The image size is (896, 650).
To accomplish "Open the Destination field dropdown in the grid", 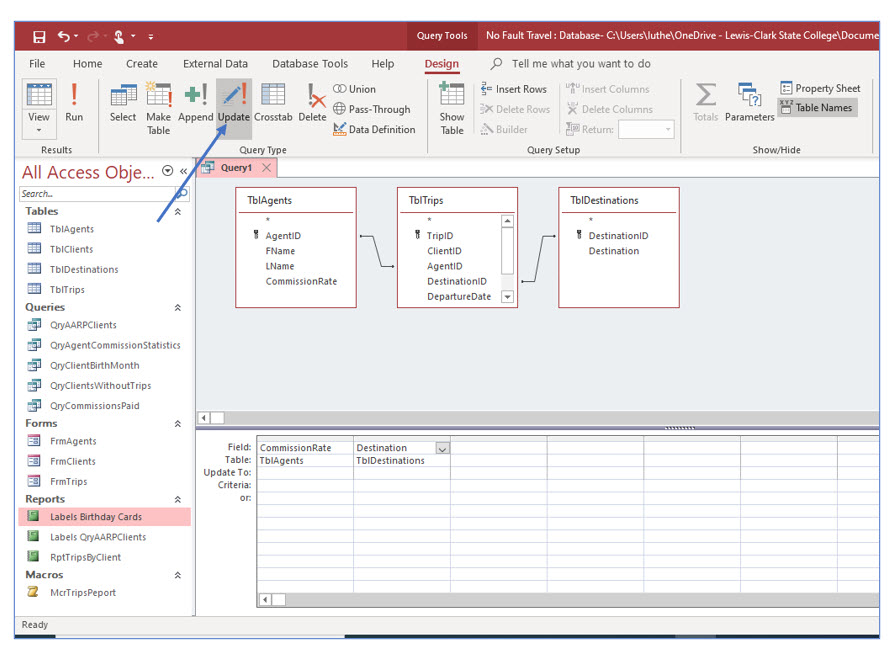I will pos(442,448).
